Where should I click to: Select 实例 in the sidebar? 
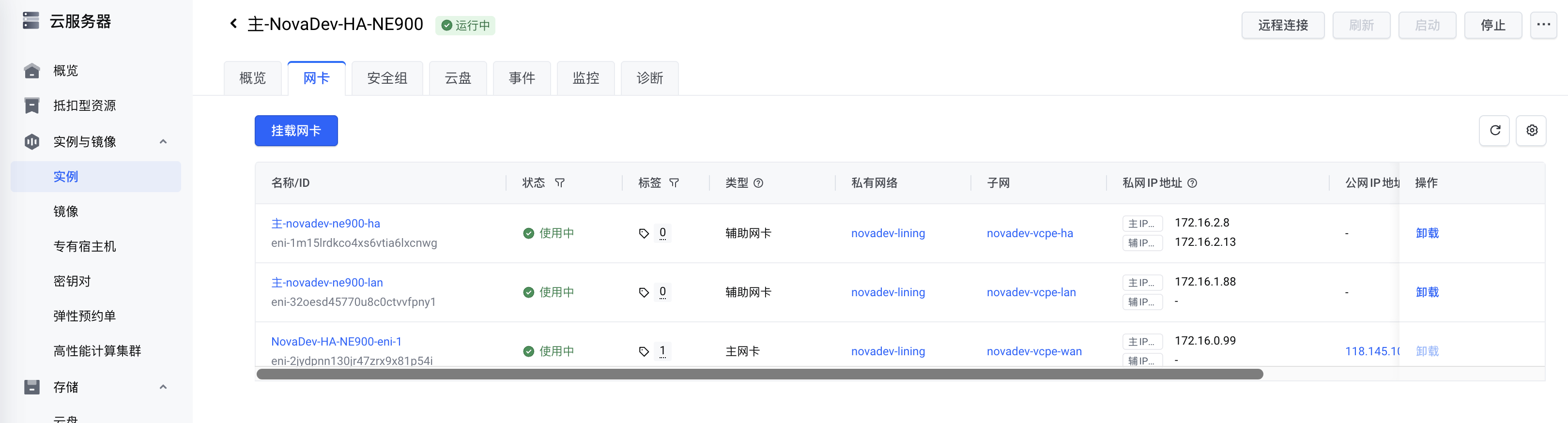[x=96, y=177]
